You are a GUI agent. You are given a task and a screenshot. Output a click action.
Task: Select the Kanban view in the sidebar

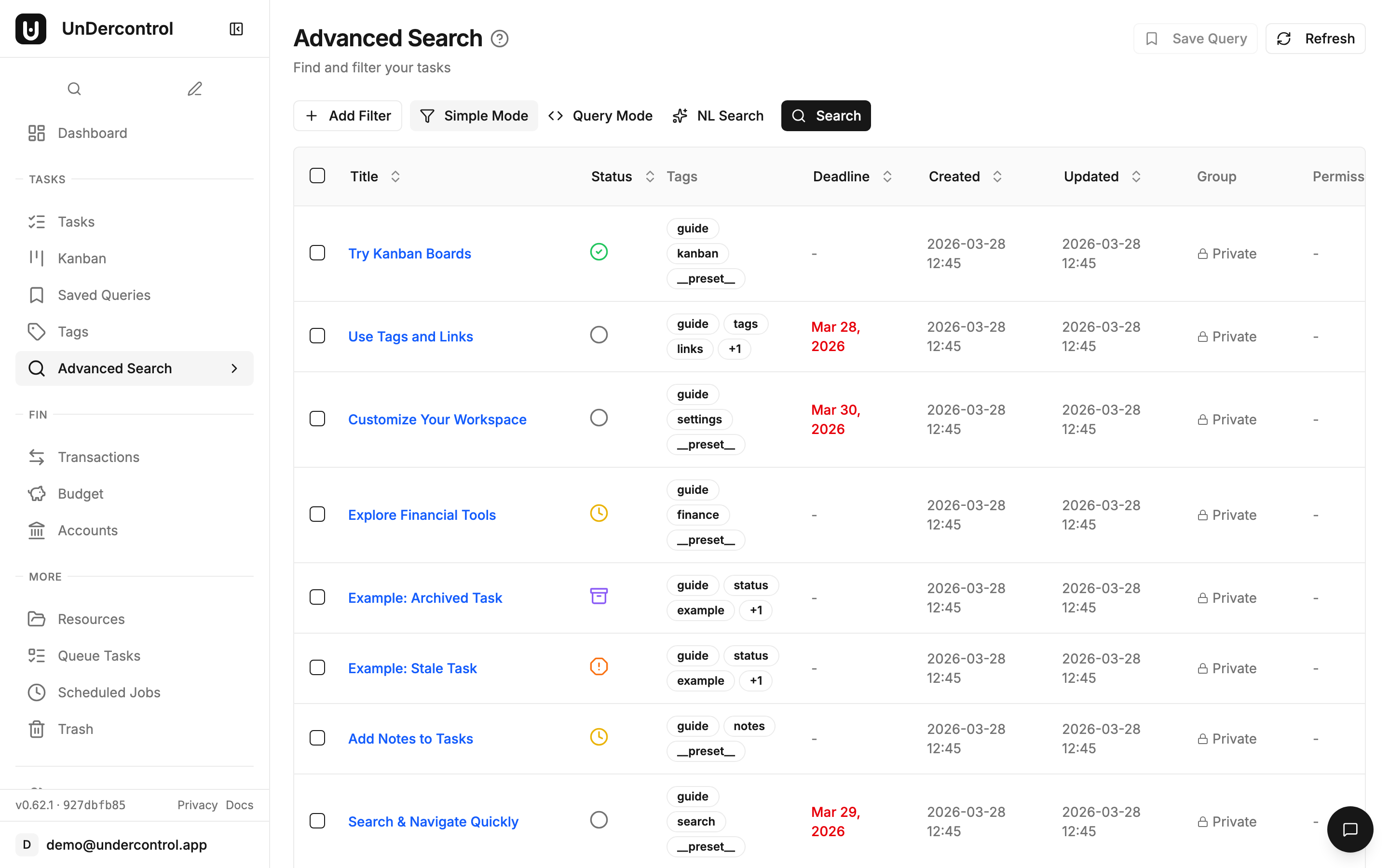(81, 258)
